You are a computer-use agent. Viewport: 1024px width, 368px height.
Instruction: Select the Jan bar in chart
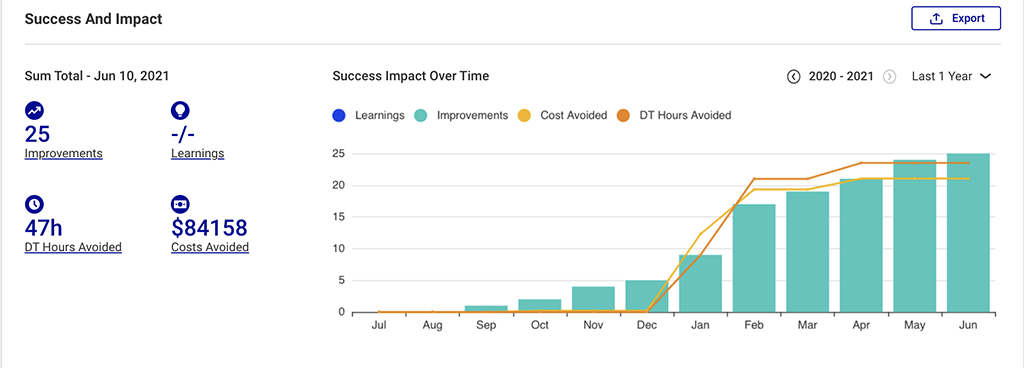(x=700, y=283)
